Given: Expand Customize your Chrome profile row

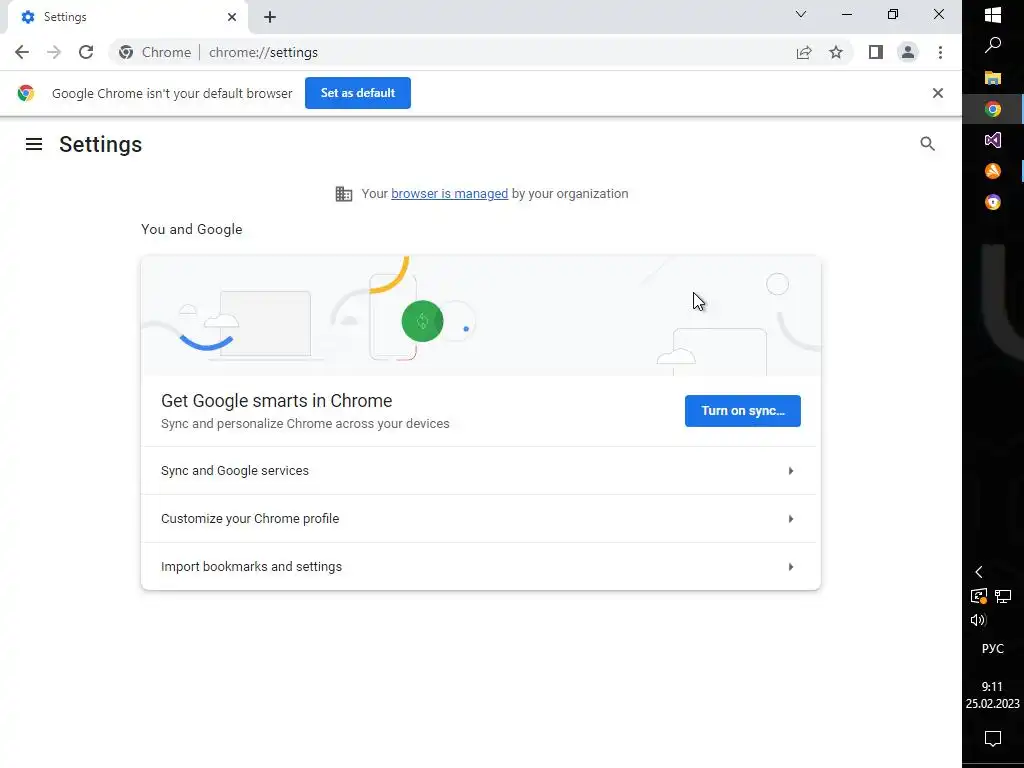Looking at the screenshot, I should (x=478, y=519).
